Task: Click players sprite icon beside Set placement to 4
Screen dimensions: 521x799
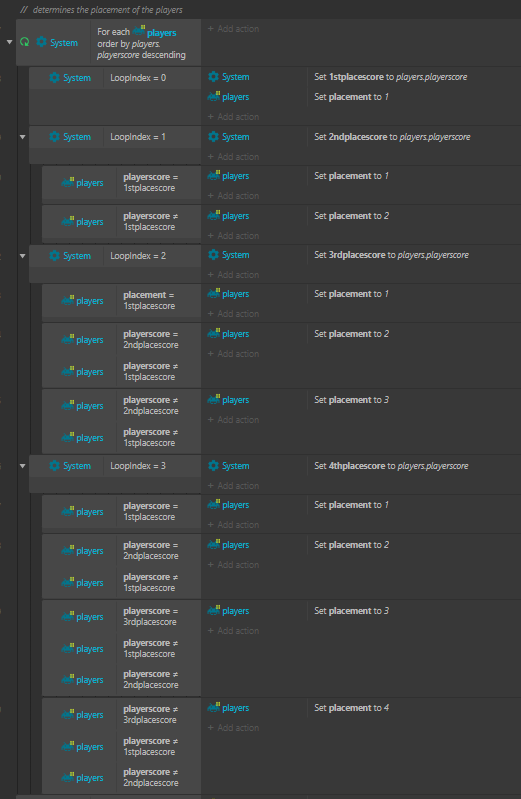Action: click(x=214, y=707)
